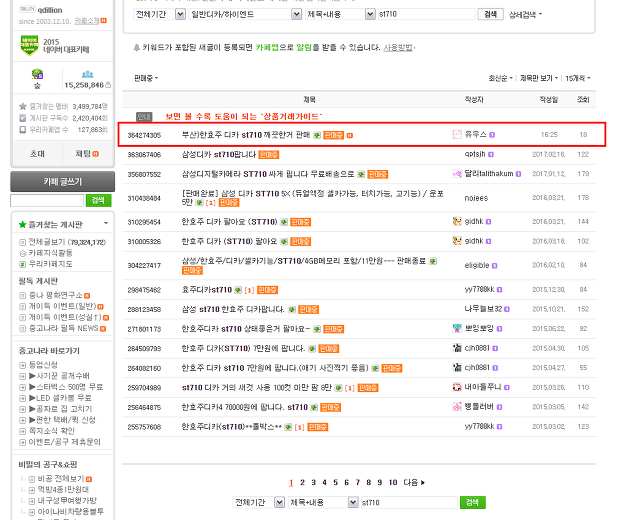Open post 삼성 st710 한효주 디카팝니다
Screen dimensions: 640x520
click(233, 309)
